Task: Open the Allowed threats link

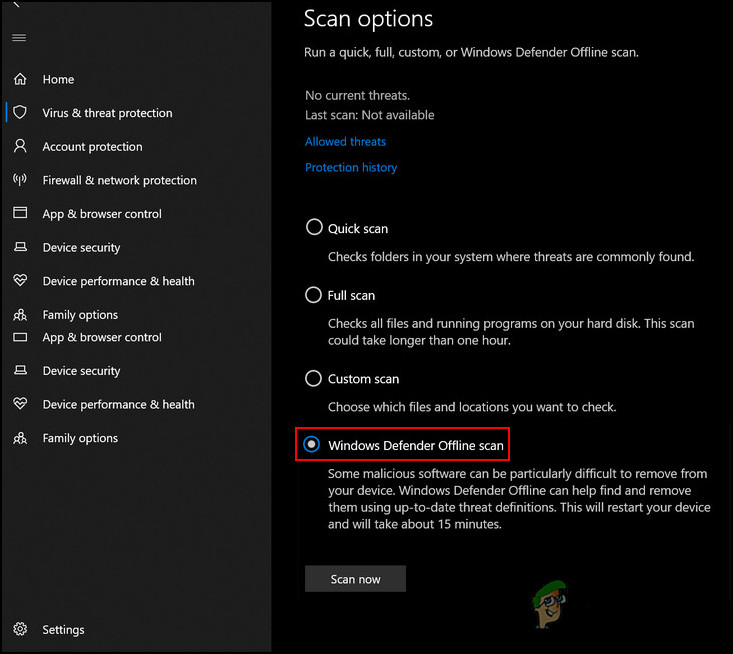Action: (x=345, y=142)
